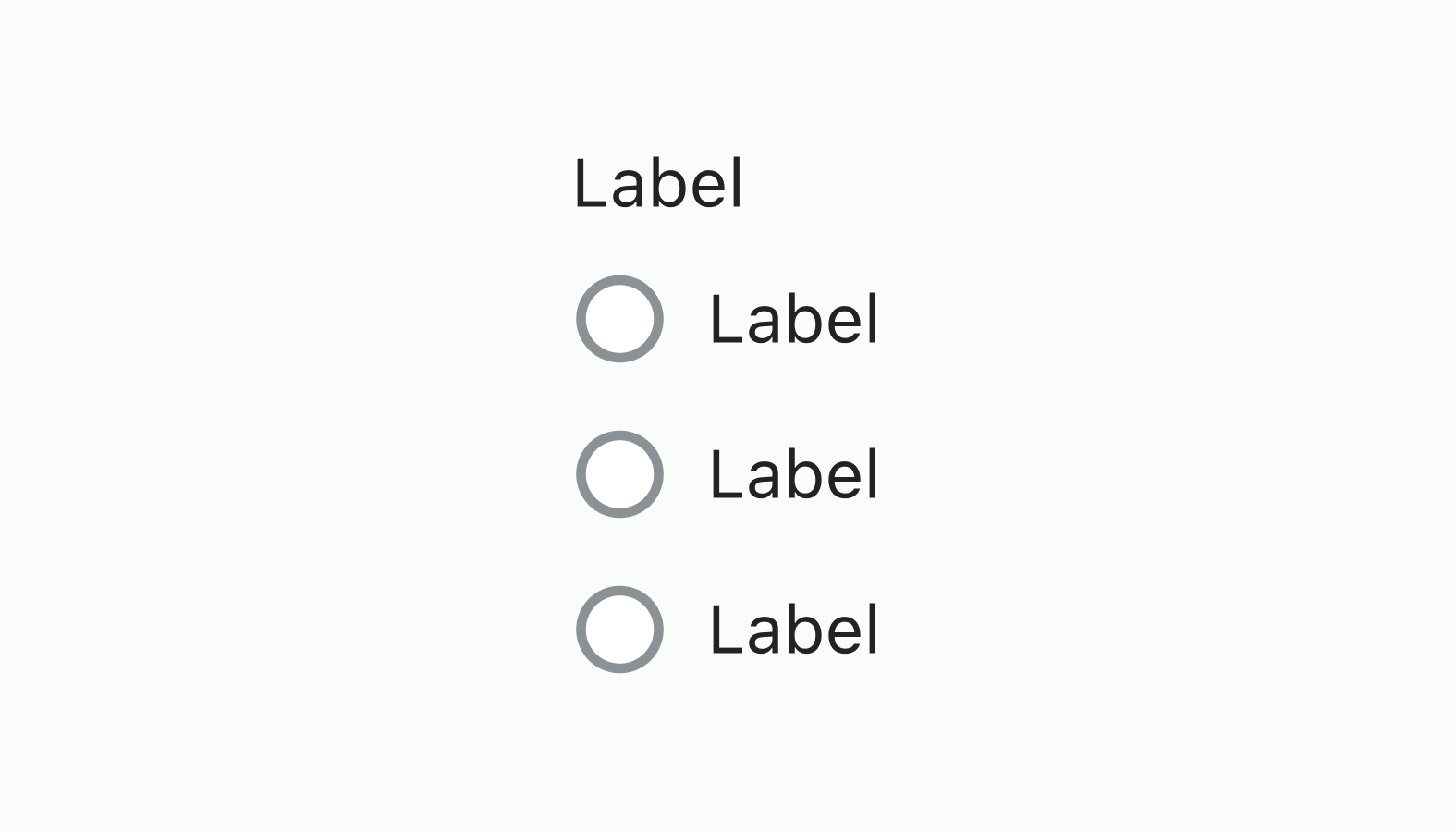This screenshot has width=1456, height=832.
Task: Choose the bottom radio option circle
Action: (x=619, y=630)
